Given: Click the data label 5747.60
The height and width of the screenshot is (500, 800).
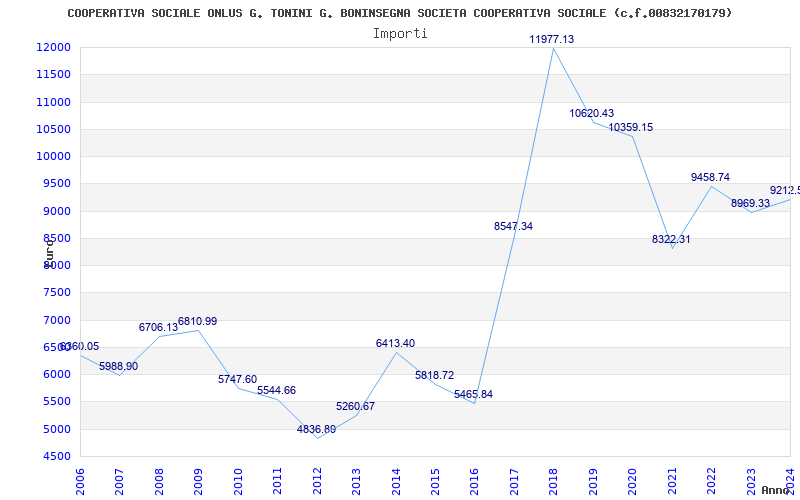Looking at the screenshot, I should coord(237,379).
